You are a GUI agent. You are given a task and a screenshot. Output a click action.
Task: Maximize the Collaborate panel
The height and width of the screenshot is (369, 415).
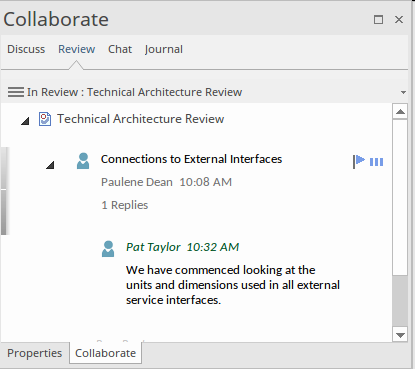tap(378, 20)
